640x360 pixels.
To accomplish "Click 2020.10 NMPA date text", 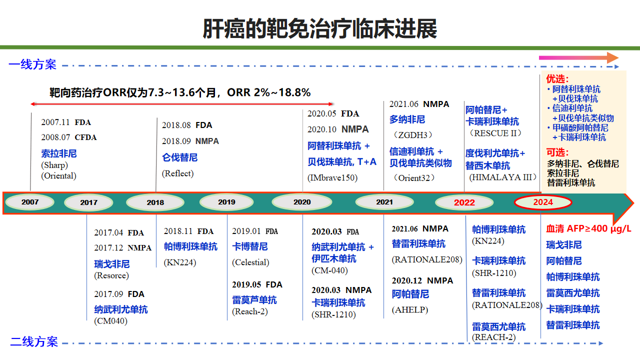I will click(x=338, y=129).
